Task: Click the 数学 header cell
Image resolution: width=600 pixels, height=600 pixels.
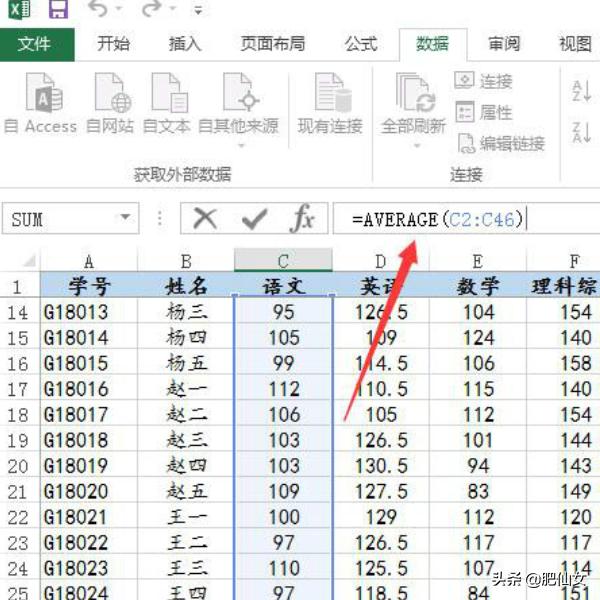Action: pos(478,286)
